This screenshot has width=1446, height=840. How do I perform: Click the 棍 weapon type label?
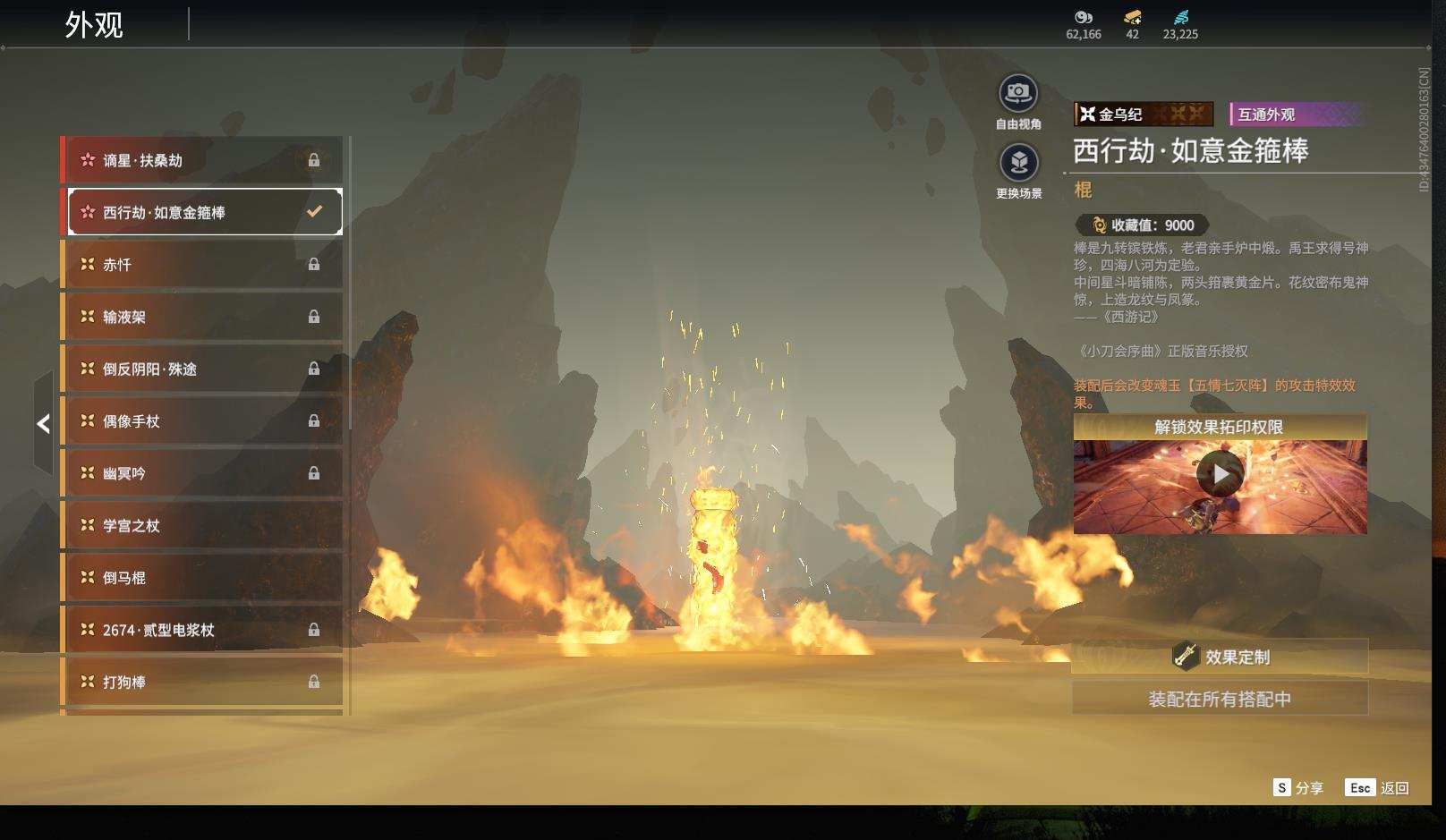(x=1084, y=190)
